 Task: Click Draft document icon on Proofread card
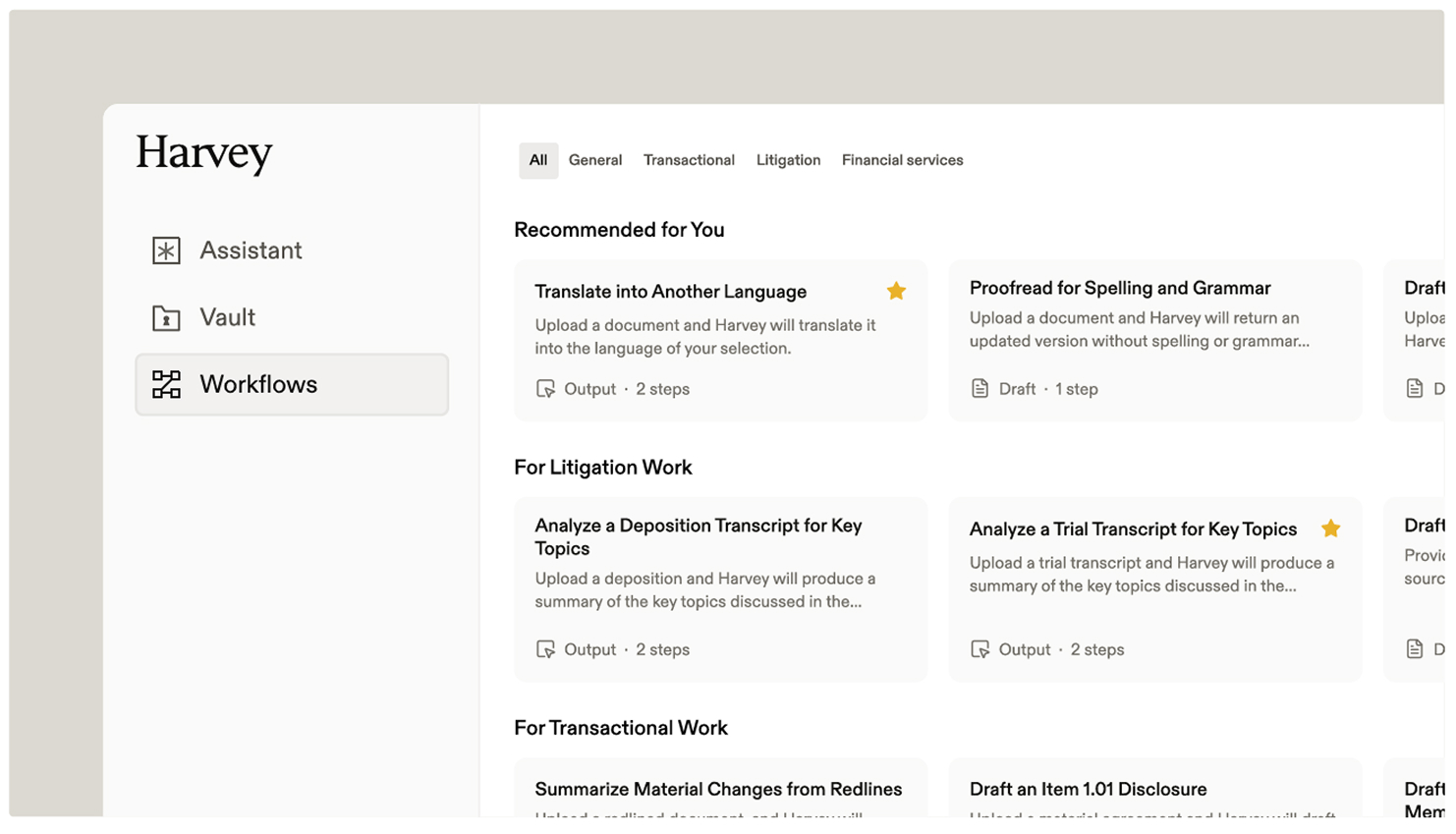tap(980, 389)
